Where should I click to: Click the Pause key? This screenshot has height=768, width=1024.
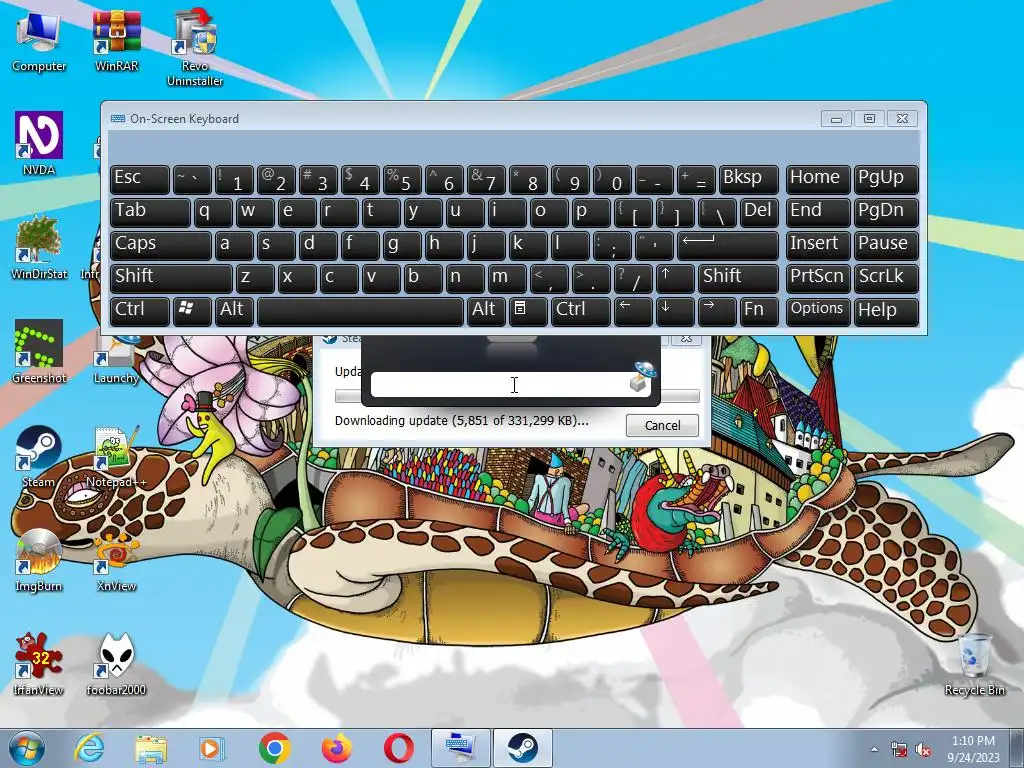coord(886,244)
